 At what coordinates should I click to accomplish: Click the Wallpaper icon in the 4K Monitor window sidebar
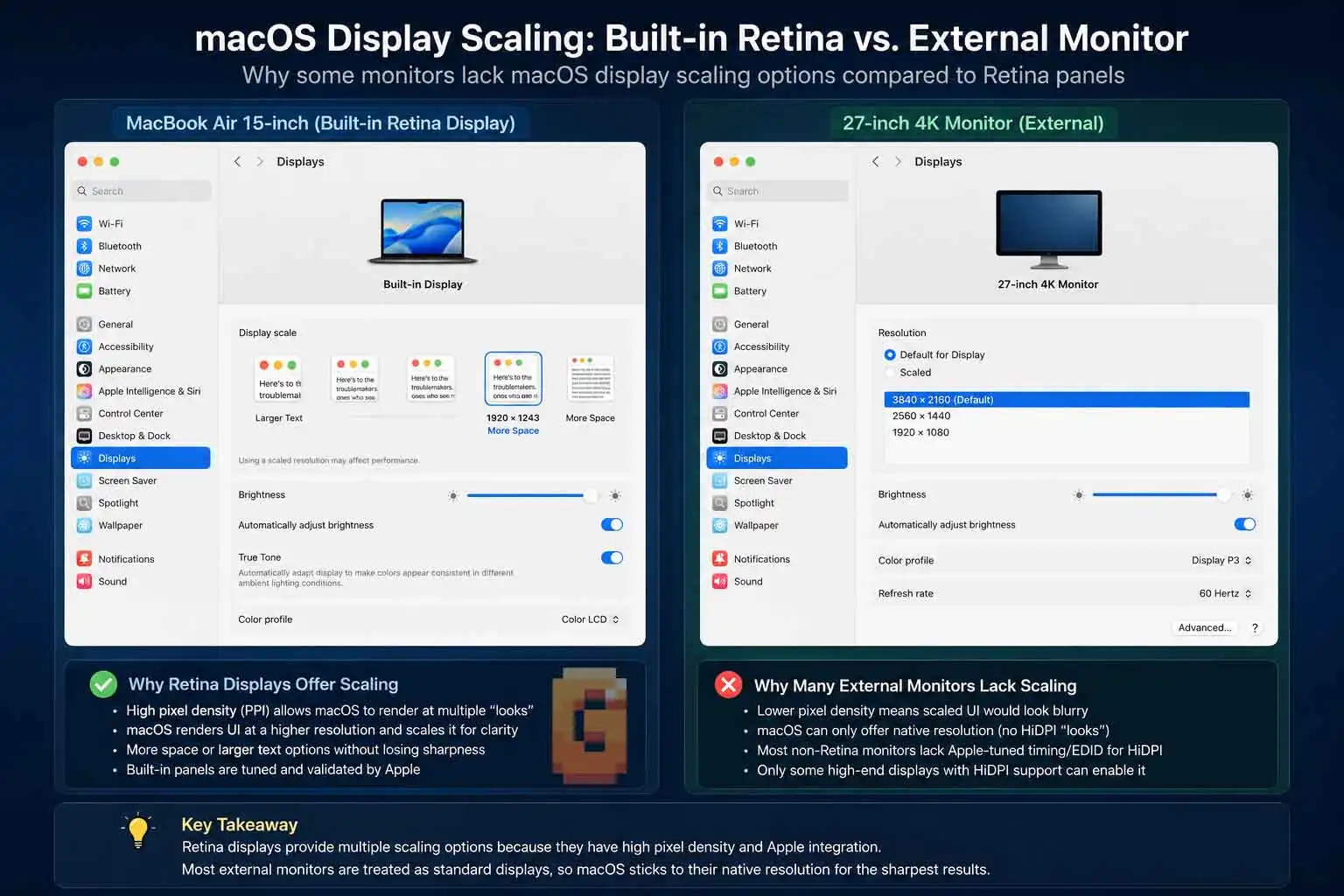point(719,526)
